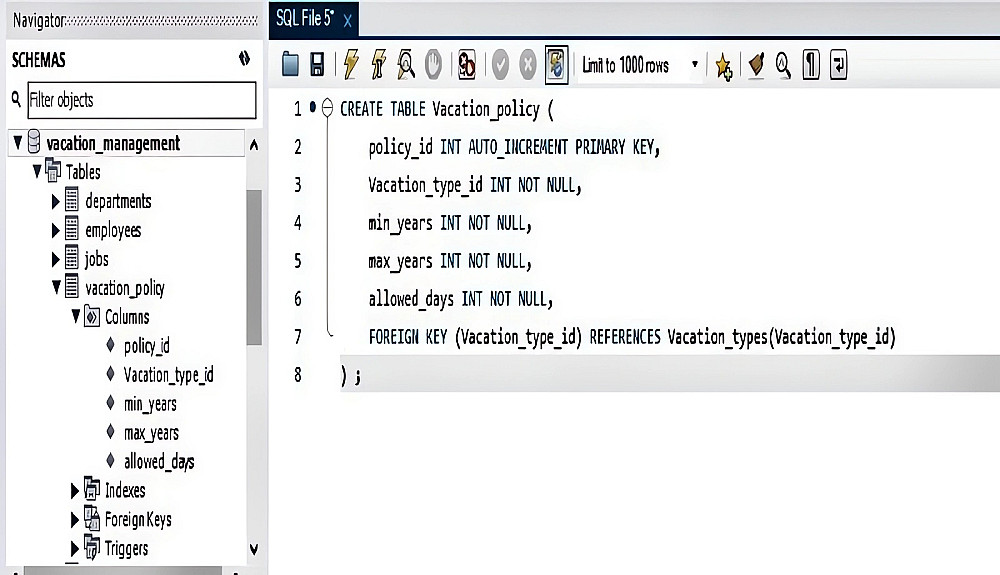The width and height of the screenshot is (1000, 575).
Task: Click the Triggers folder label
Action: [126, 549]
